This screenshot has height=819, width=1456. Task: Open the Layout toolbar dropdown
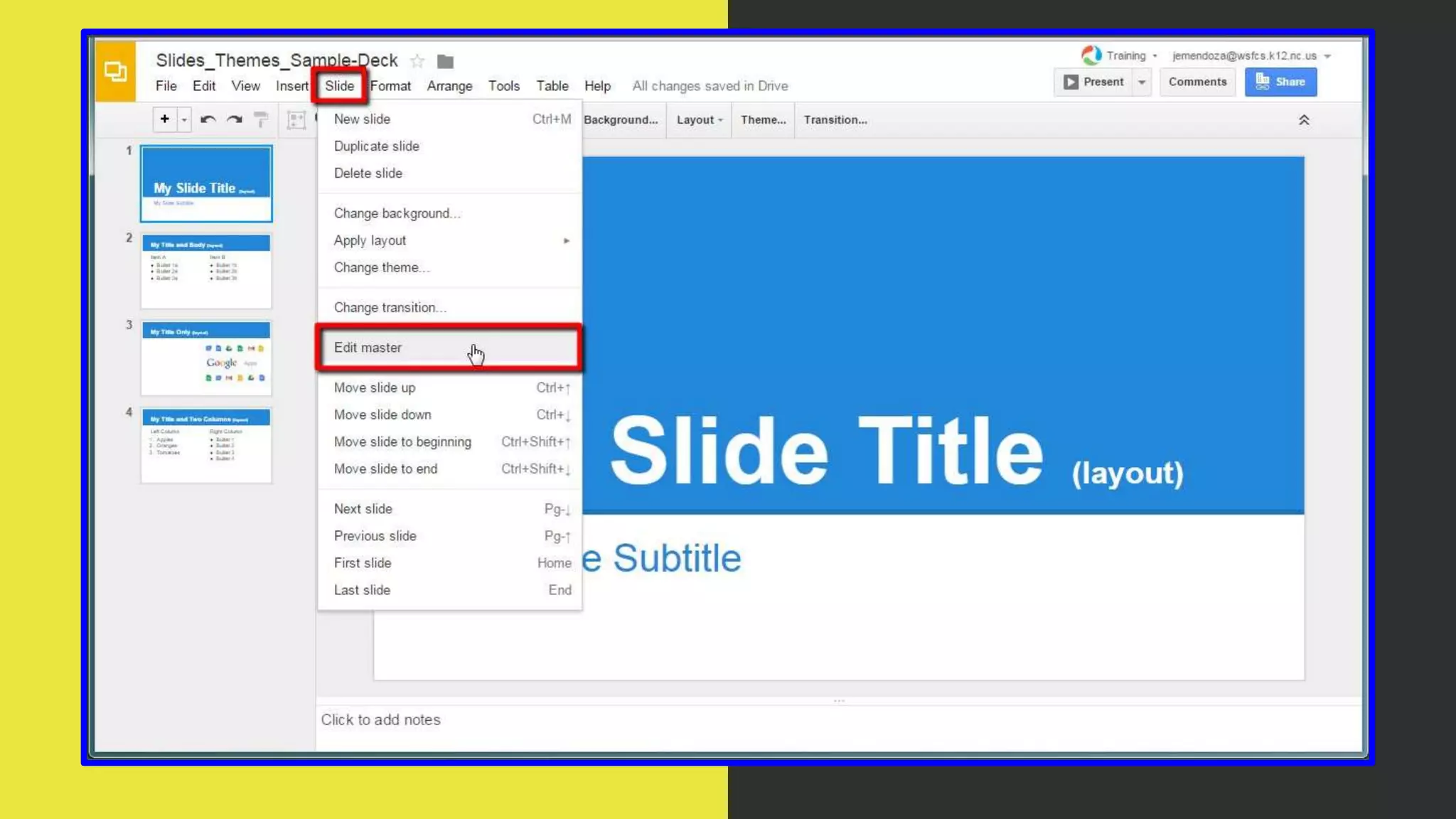pos(699,119)
